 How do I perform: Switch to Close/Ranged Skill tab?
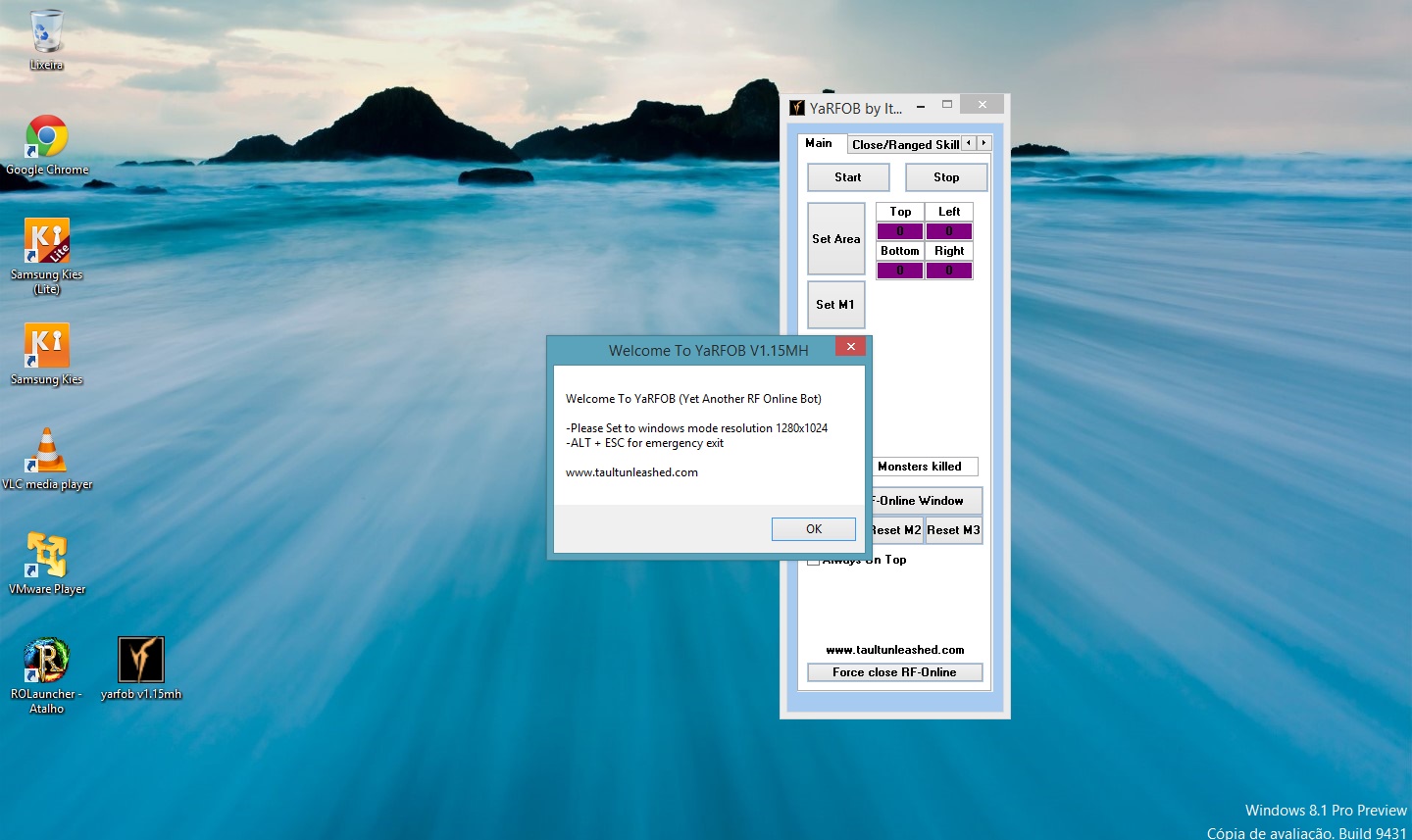(905, 145)
